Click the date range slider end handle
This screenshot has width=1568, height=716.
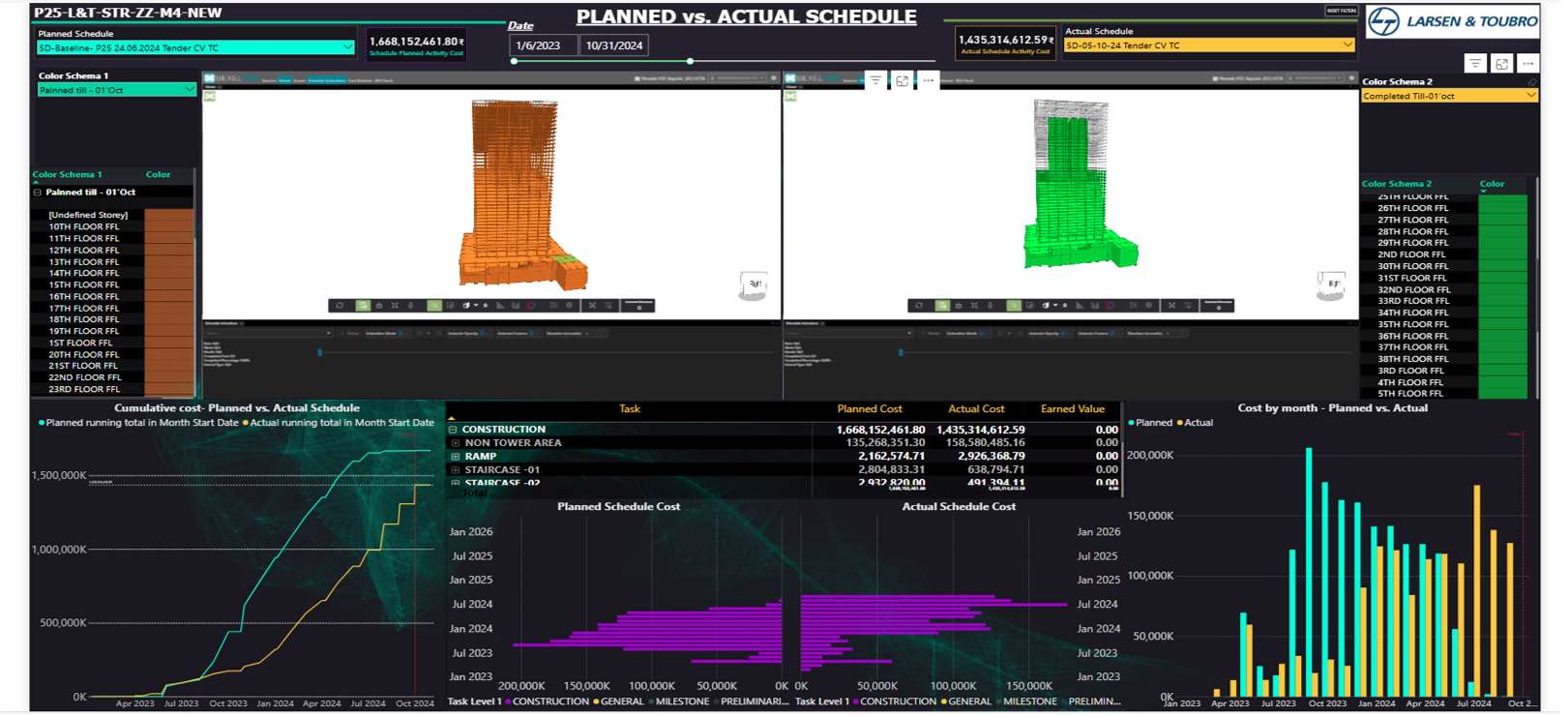[x=690, y=62]
